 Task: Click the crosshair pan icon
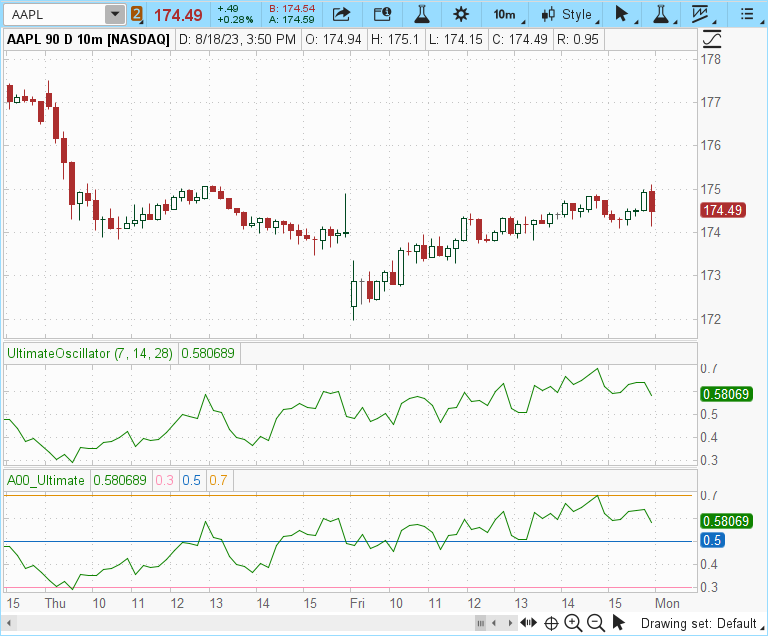click(552, 623)
